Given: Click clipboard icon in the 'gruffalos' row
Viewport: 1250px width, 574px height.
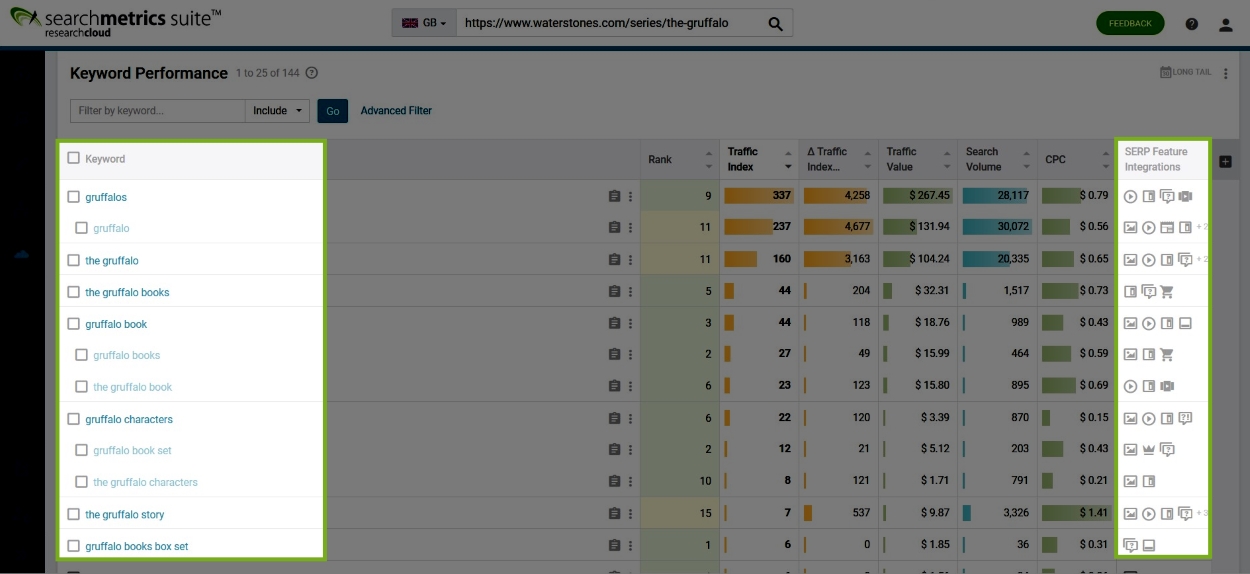Looking at the screenshot, I should point(615,197).
